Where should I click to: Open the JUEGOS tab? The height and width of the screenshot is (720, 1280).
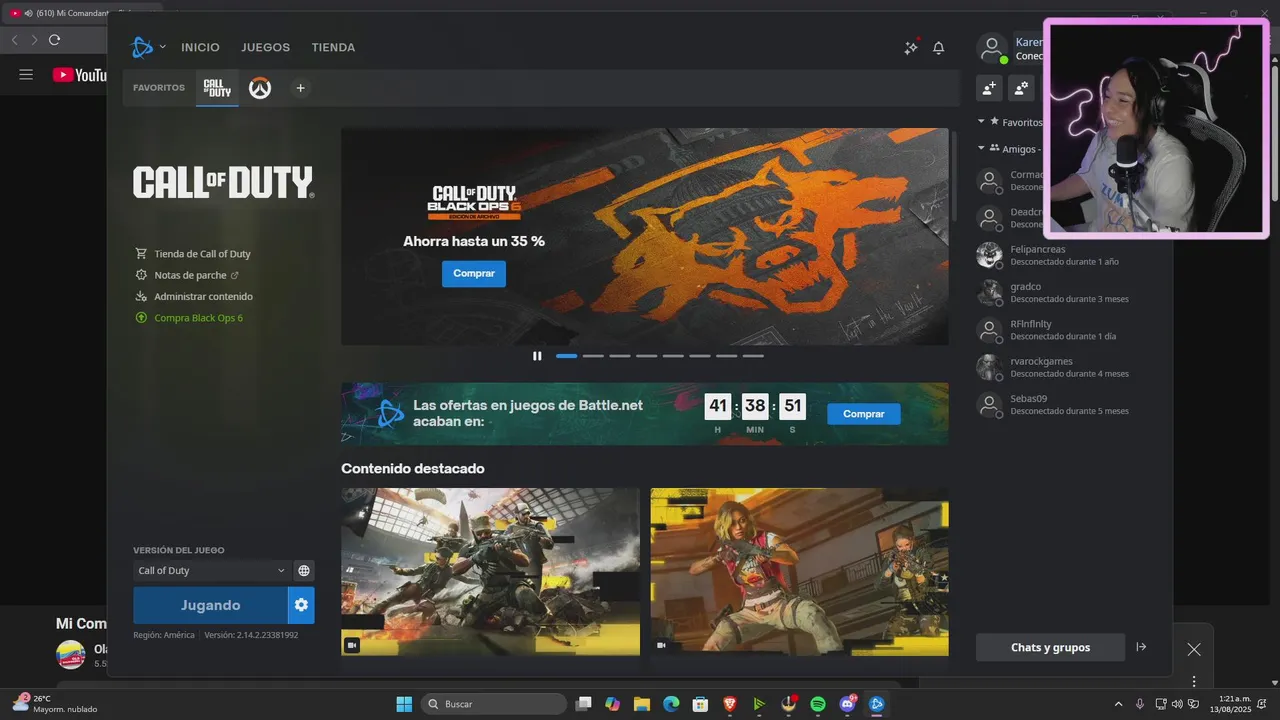point(265,47)
